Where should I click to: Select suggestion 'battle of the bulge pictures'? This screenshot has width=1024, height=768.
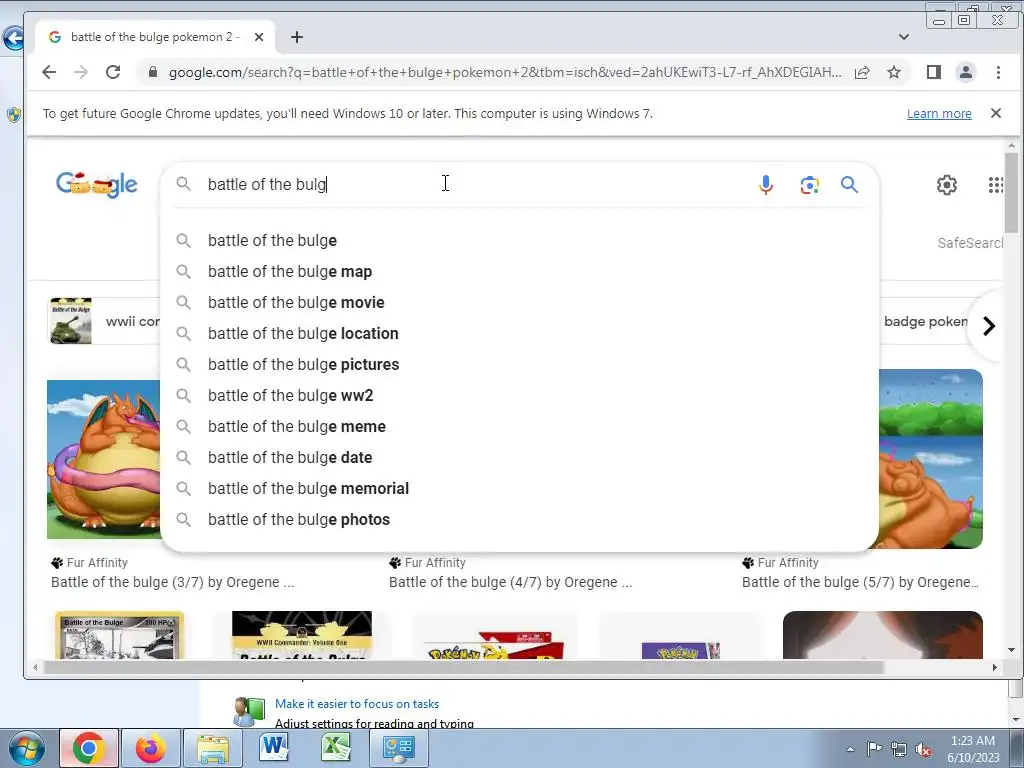519,364
